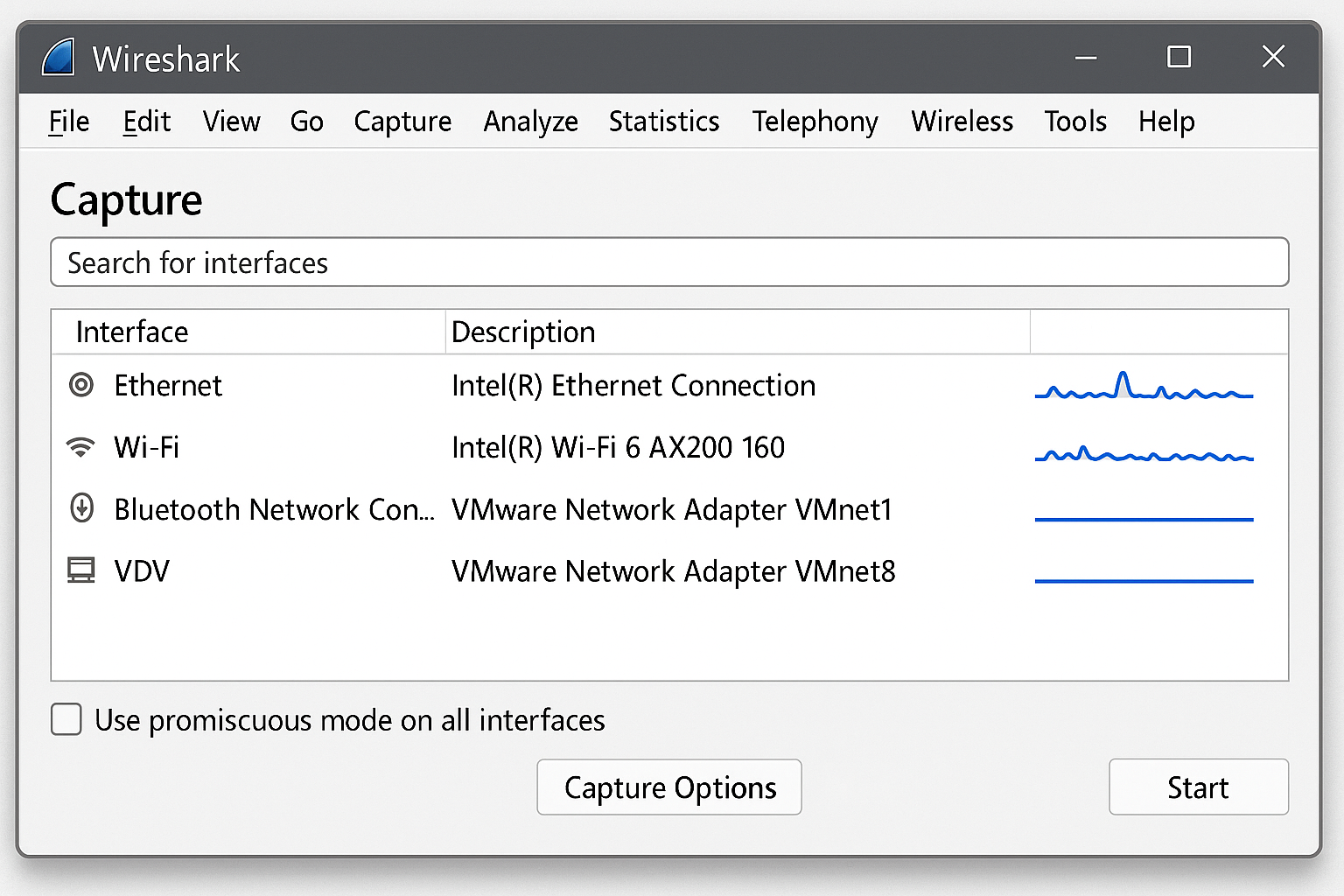
Task: Open the Tools menu
Action: click(x=1075, y=122)
